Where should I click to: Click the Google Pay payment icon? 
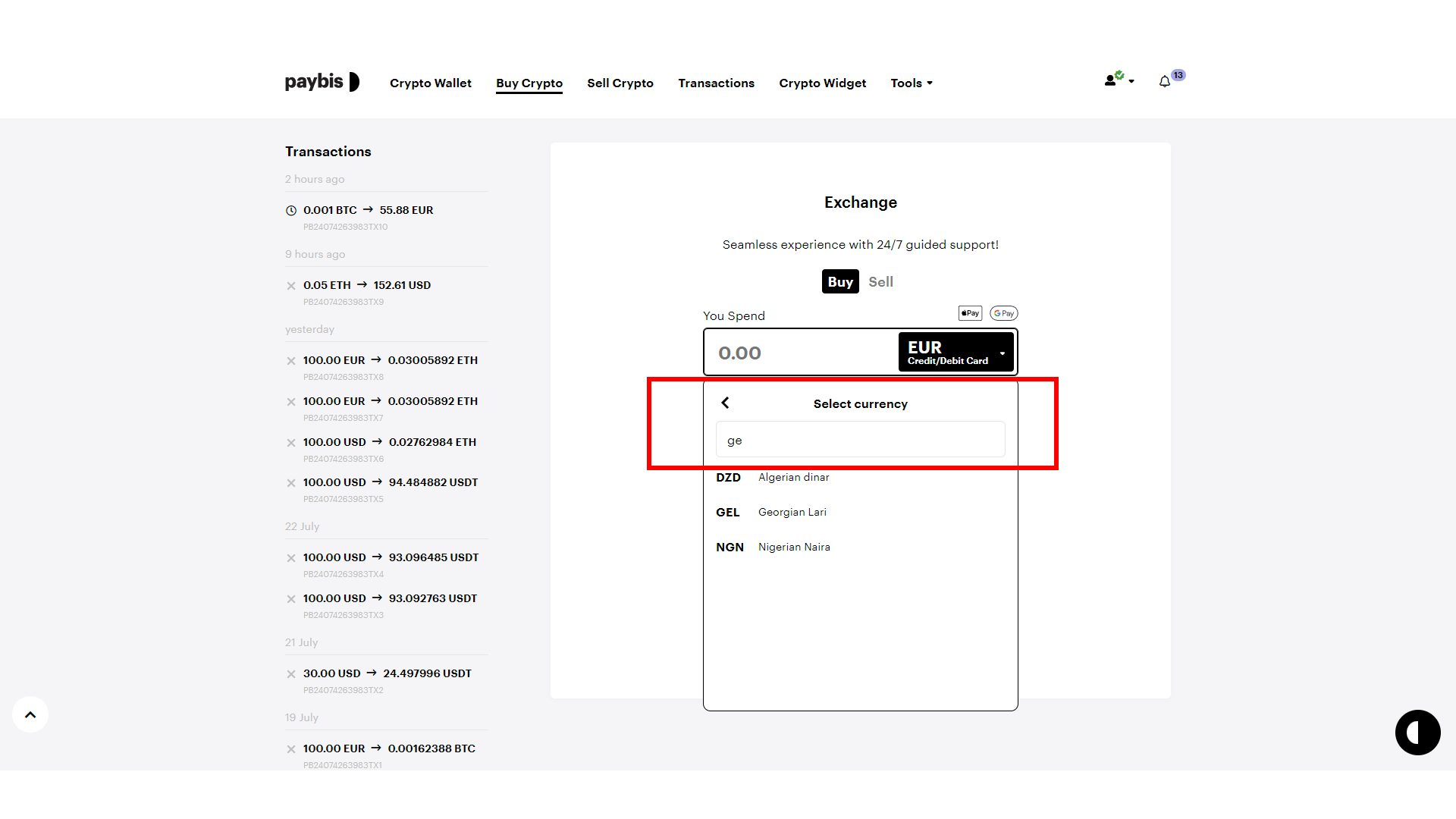(1002, 313)
